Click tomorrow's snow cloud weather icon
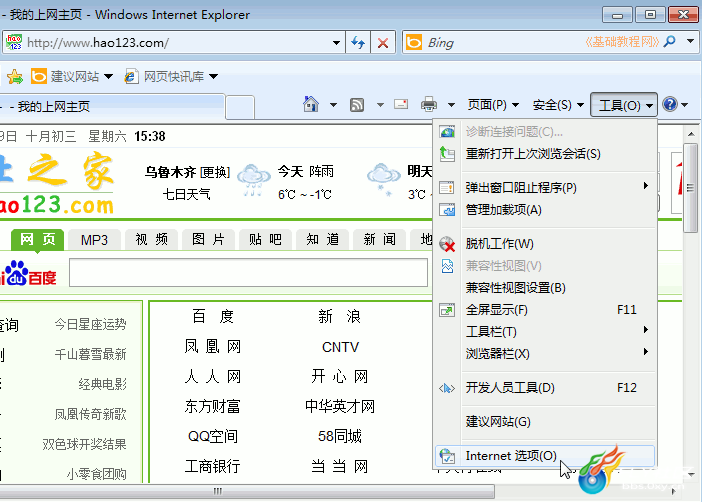This screenshot has width=702, height=502. coord(383,180)
